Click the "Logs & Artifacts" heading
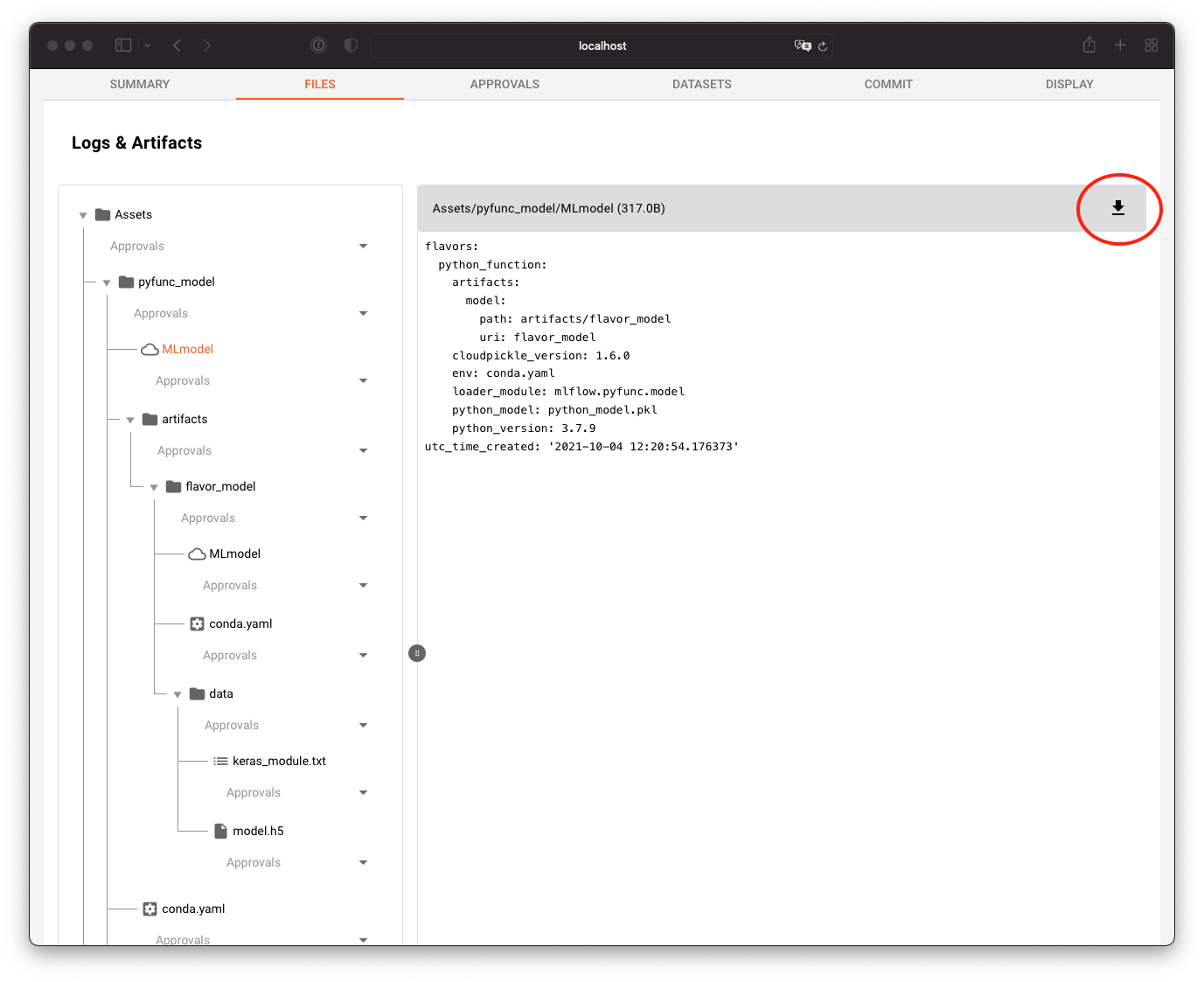Screen dimensions: 1204x982 (136, 143)
